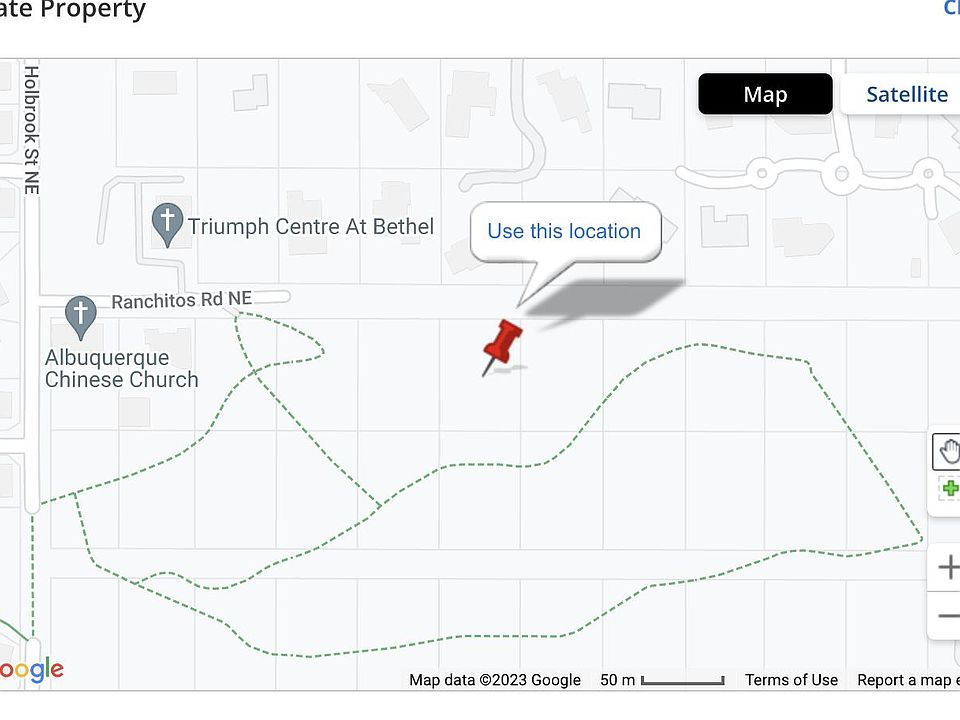
Task: Zoom in with the plus button
Action: (x=948, y=569)
